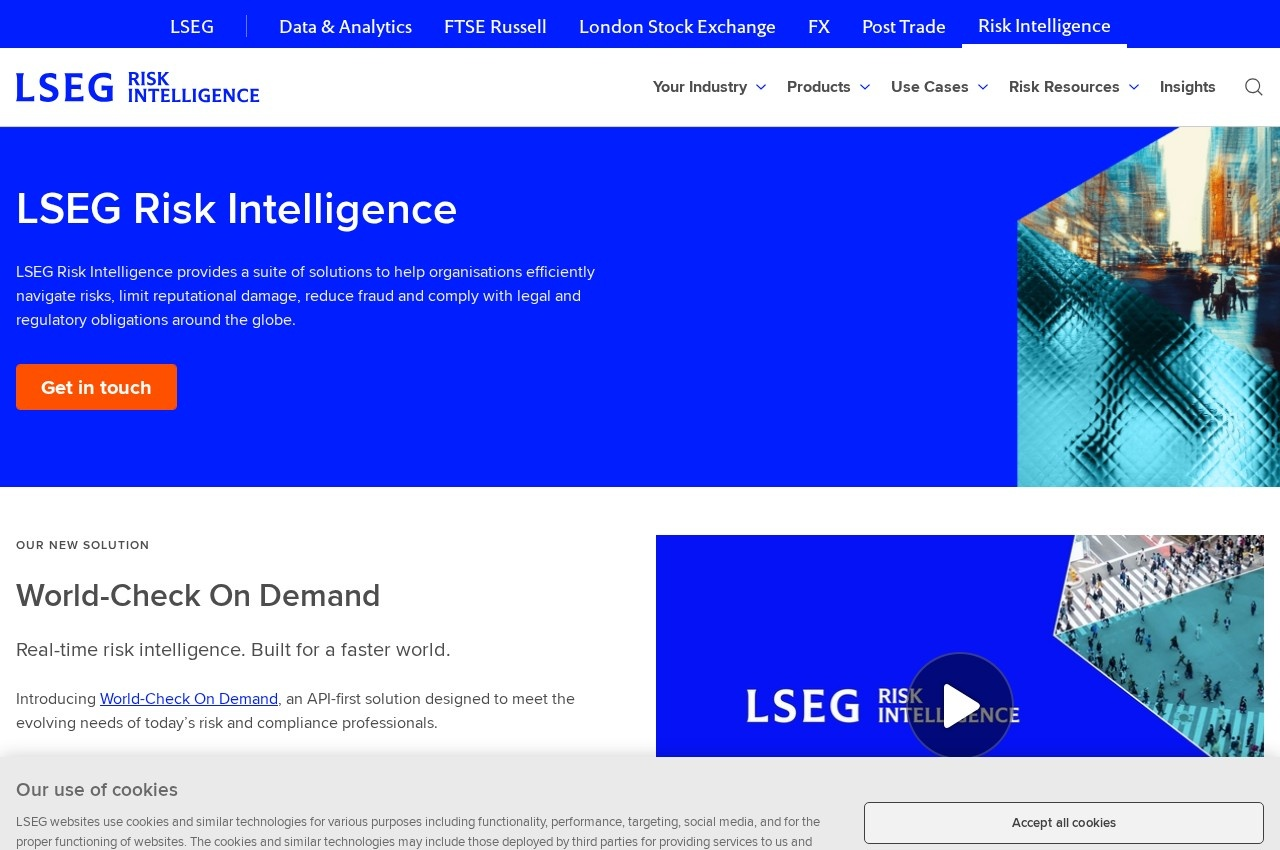Expand the Your Industry menu chevron
Viewport: 1280px width, 850px height.
tap(761, 87)
